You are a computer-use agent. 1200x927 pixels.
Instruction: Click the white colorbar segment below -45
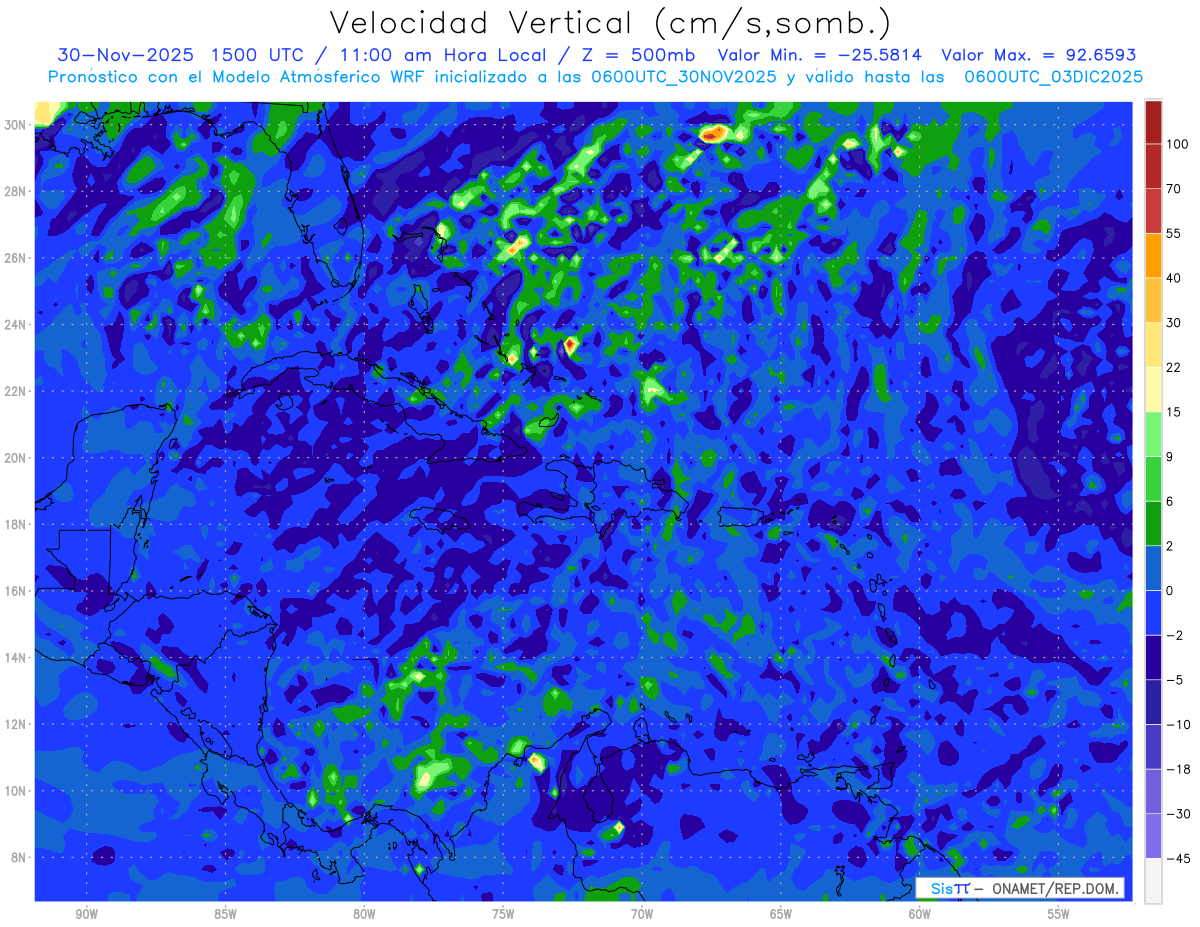point(1153,881)
